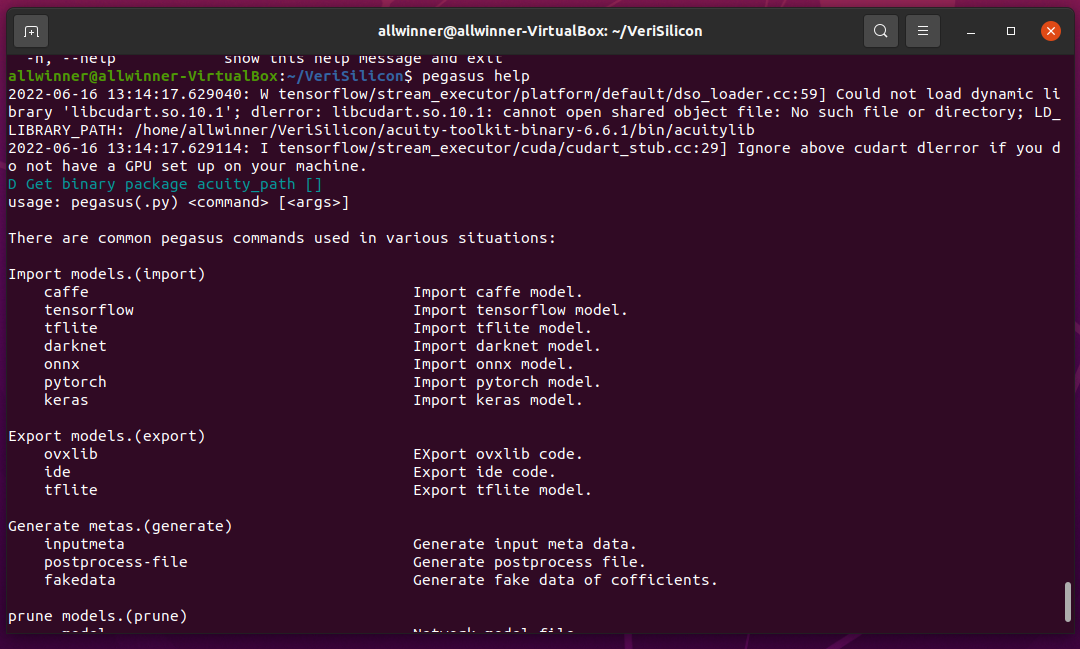This screenshot has height=649, width=1080.
Task: Click the 'darknet' command entry
Action: (x=75, y=346)
